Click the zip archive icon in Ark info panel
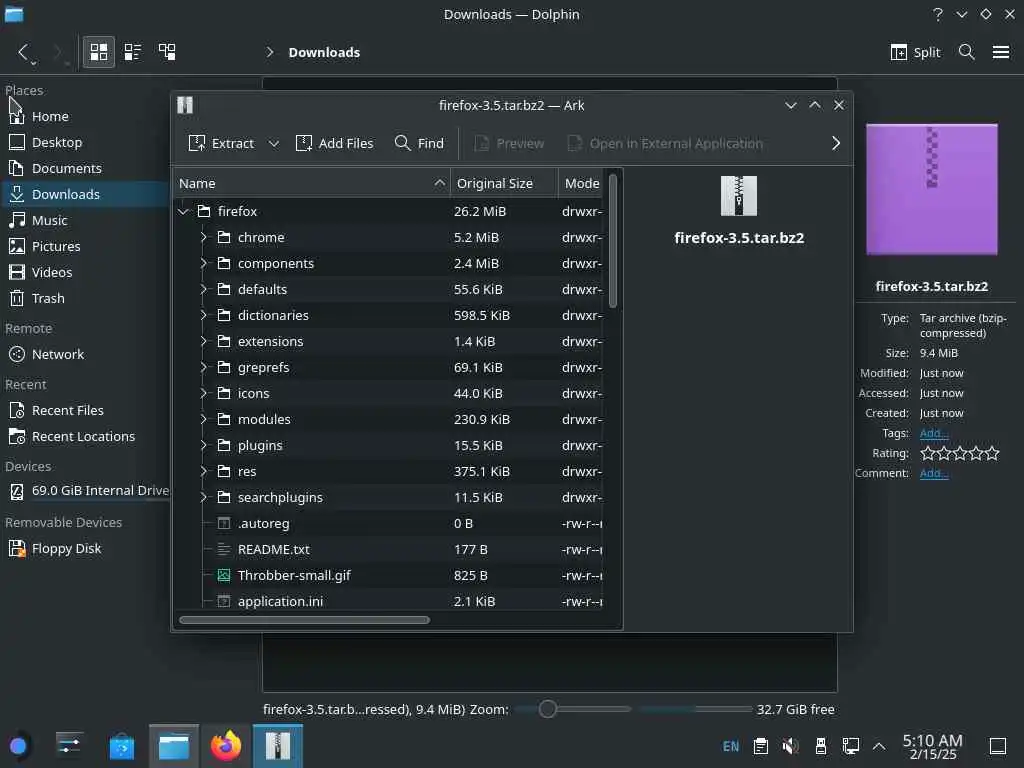 click(739, 195)
